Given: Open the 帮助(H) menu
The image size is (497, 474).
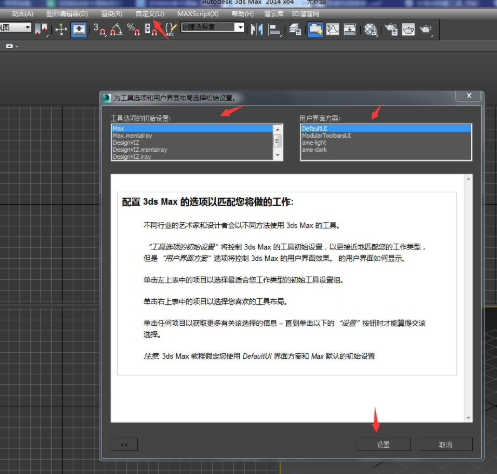Looking at the screenshot, I should point(242,14).
